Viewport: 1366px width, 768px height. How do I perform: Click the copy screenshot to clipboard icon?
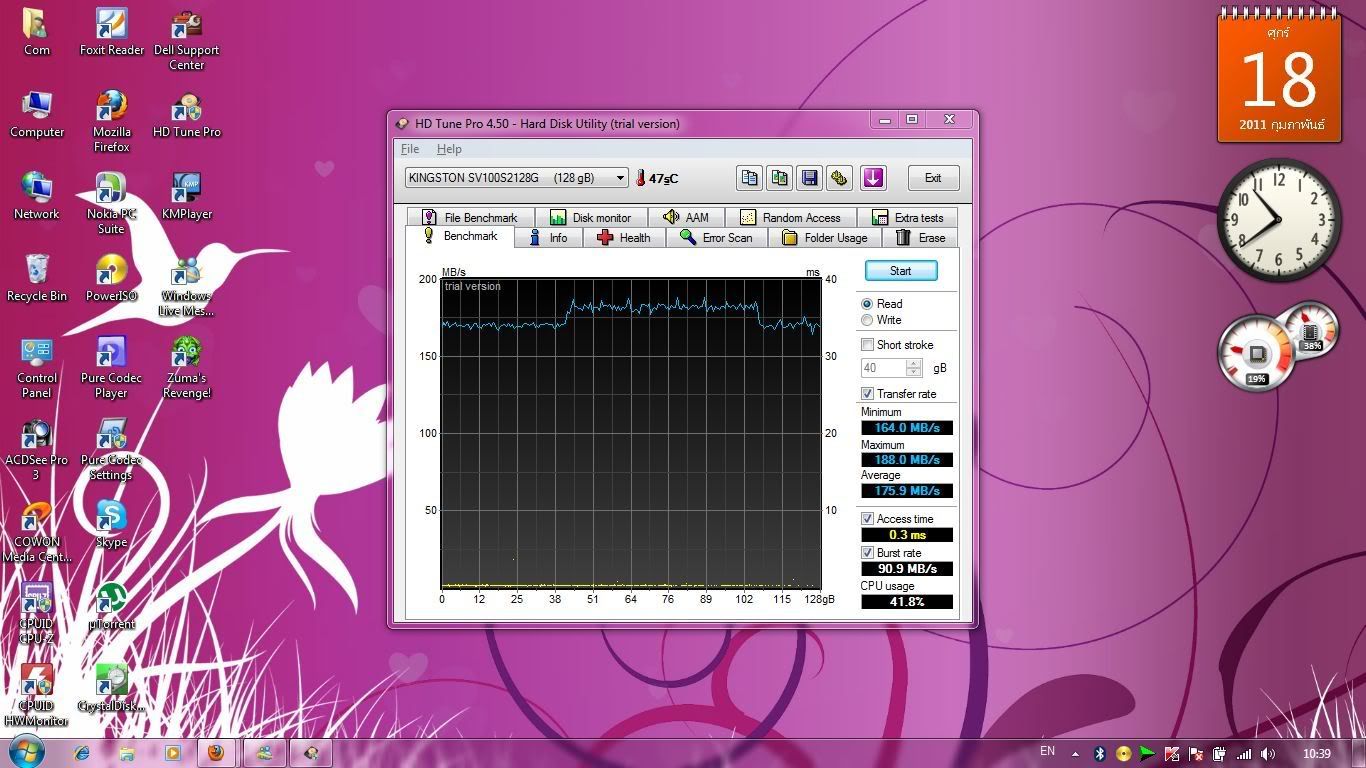tap(779, 178)
